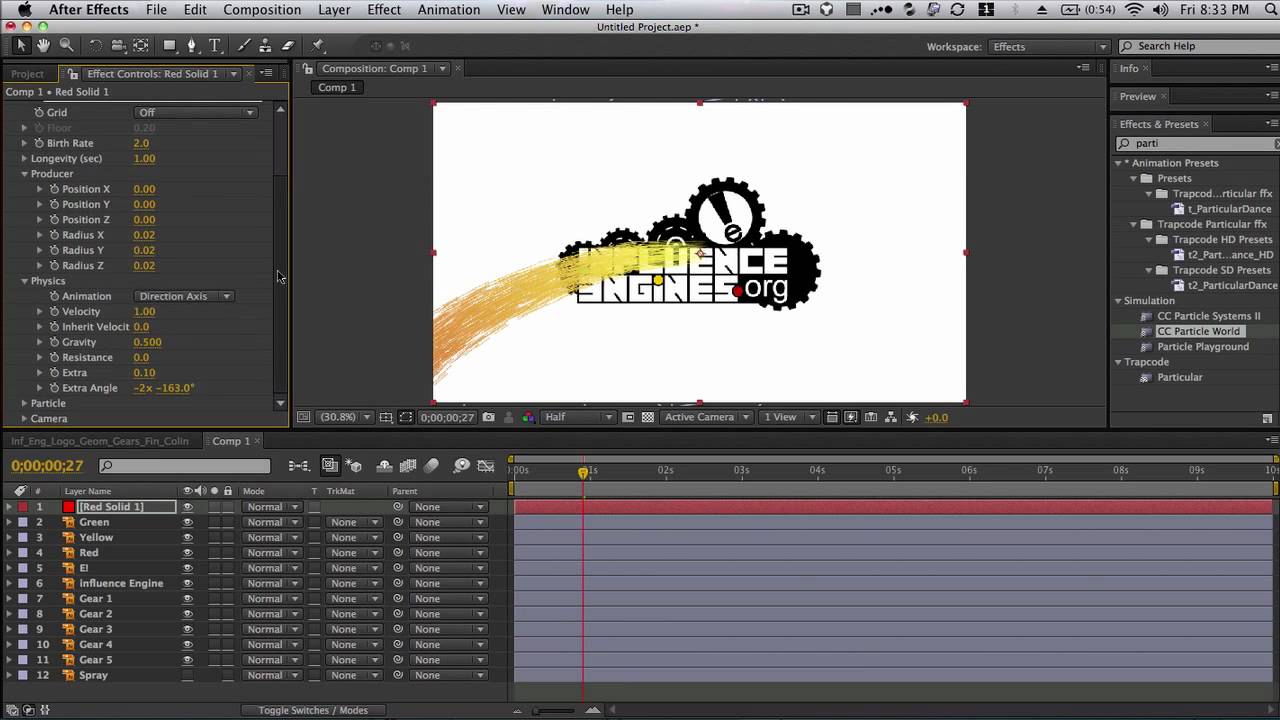Hide shy layers switch in timeline

coord(384,466)
